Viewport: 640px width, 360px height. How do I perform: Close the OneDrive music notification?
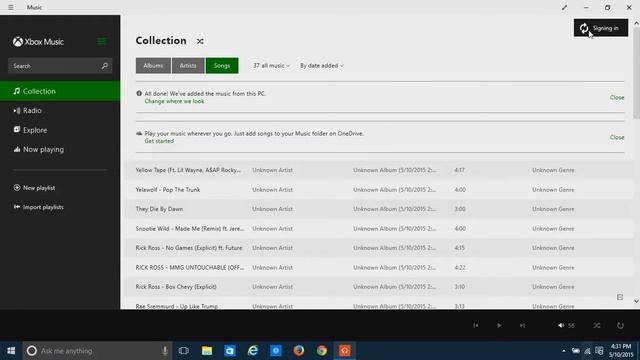pos(617,137)
